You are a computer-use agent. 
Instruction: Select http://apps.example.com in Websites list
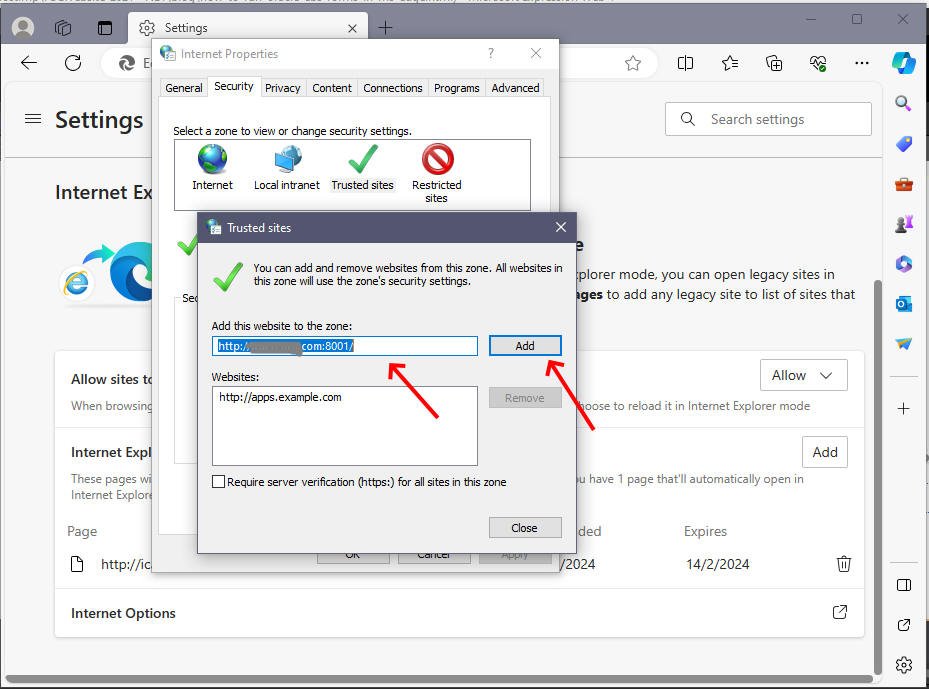[x=280, y=397]
